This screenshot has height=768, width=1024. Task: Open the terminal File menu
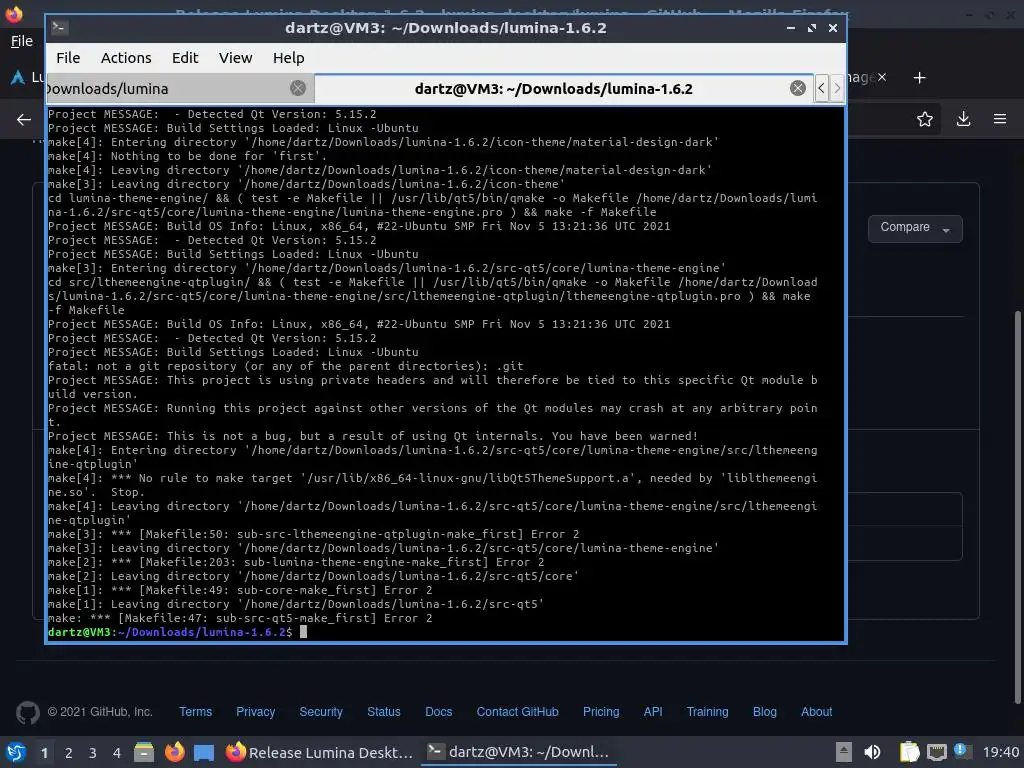coord(68,58)
